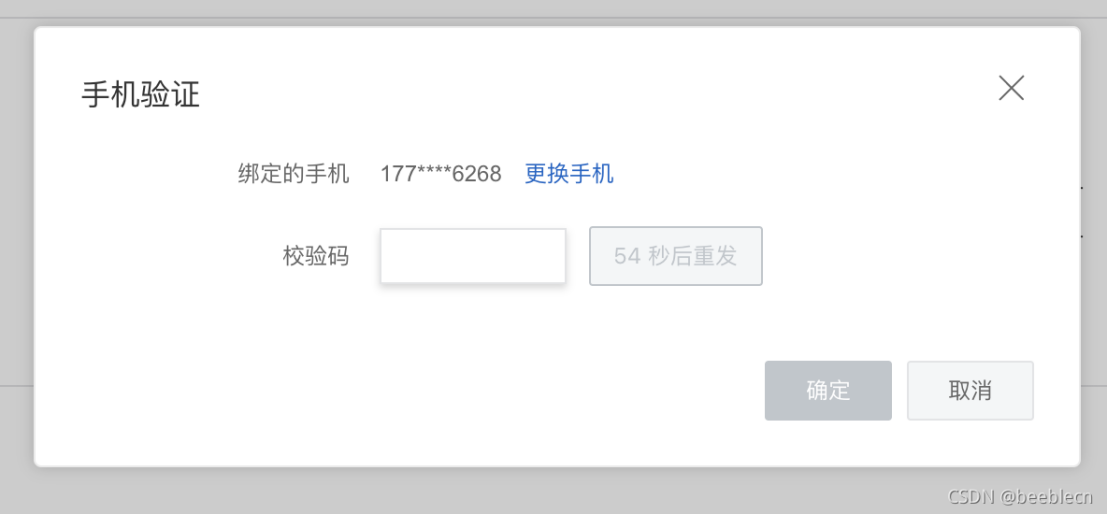Click the 绑定的手机 label
This screenshot has height=515, width=1108.
[x=293, y=173]
